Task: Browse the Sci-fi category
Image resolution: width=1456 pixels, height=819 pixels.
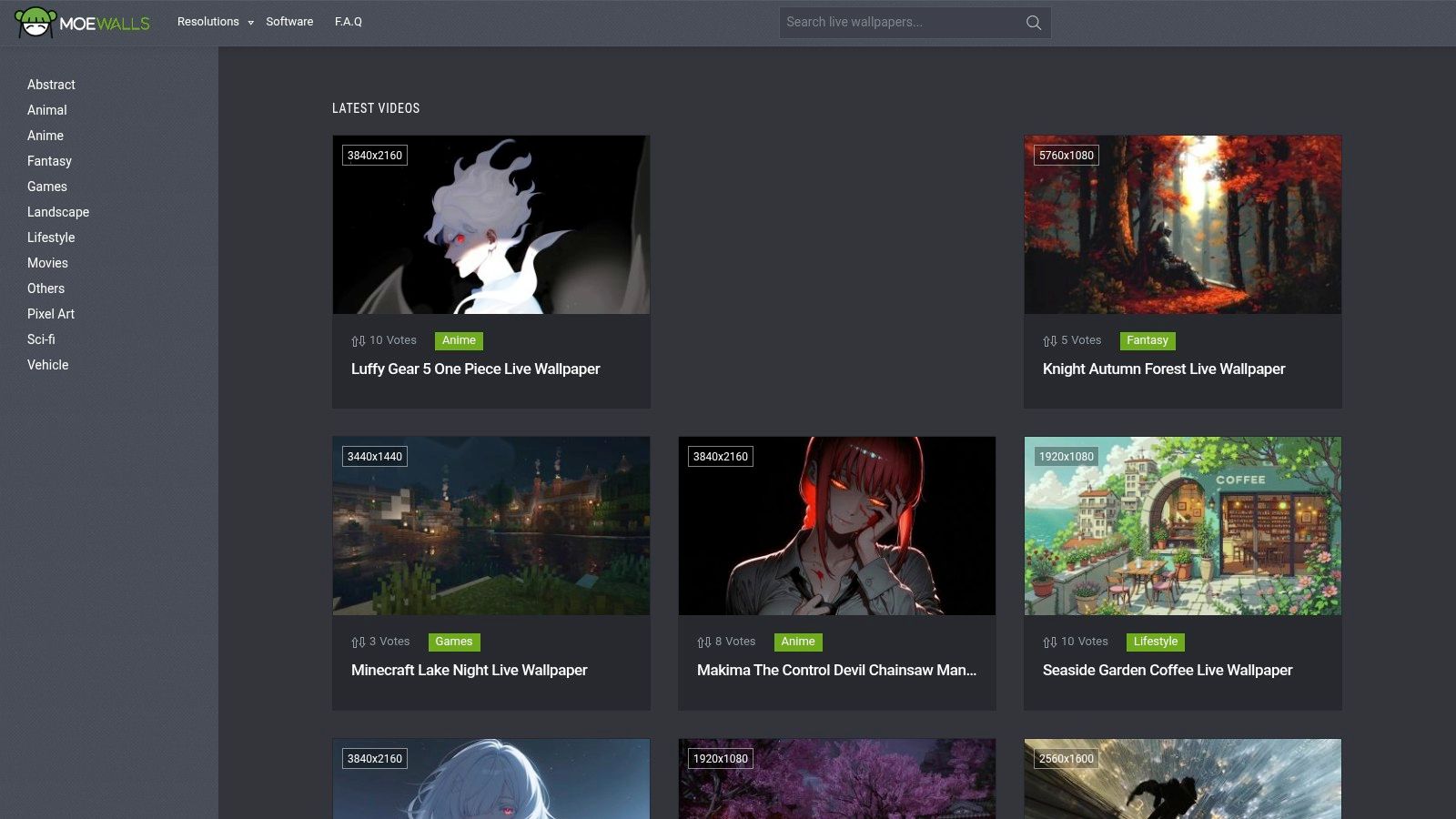Action: point(41,339)
